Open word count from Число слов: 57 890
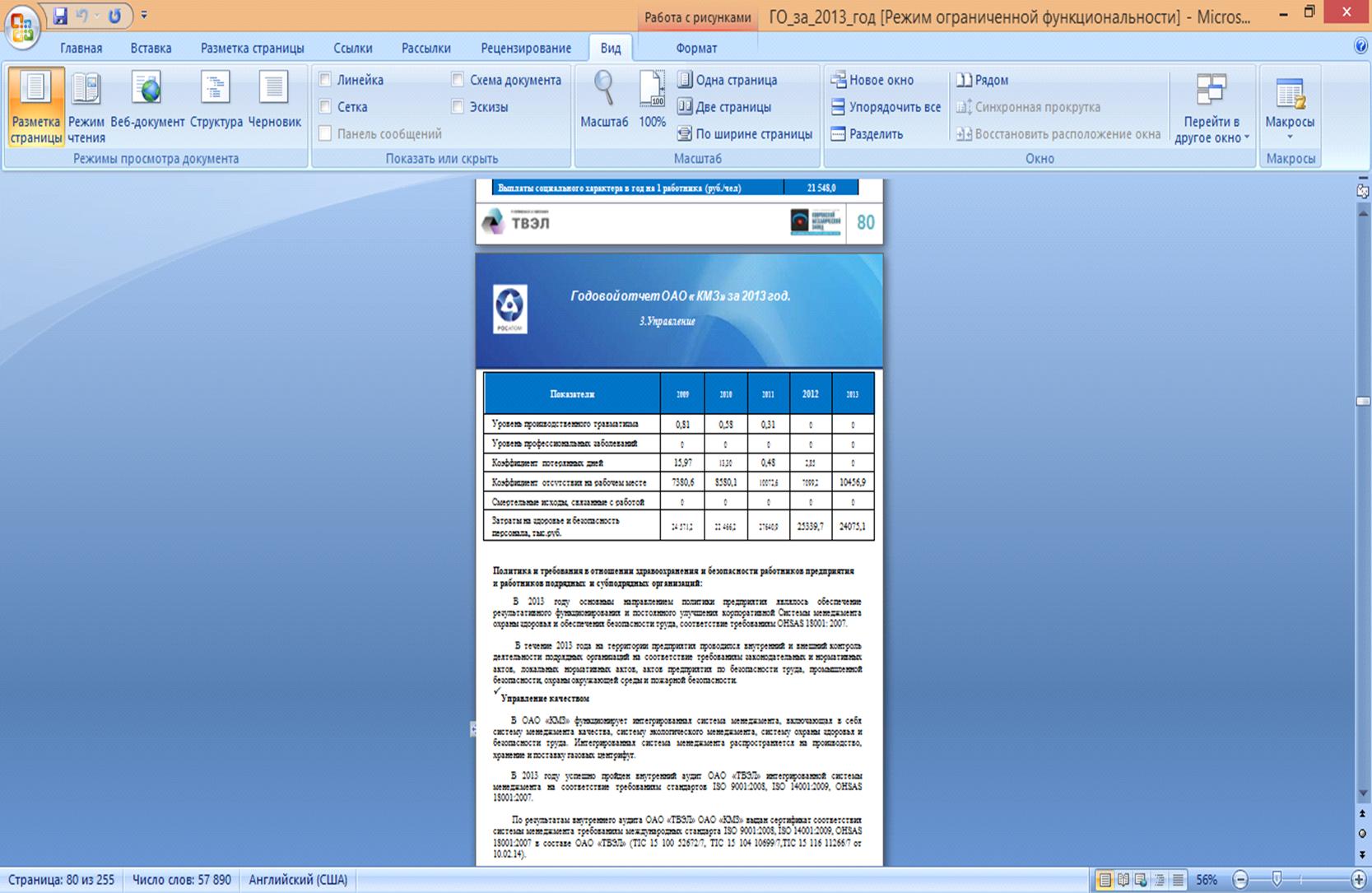 pyautogui.click(x=182, y=880)
